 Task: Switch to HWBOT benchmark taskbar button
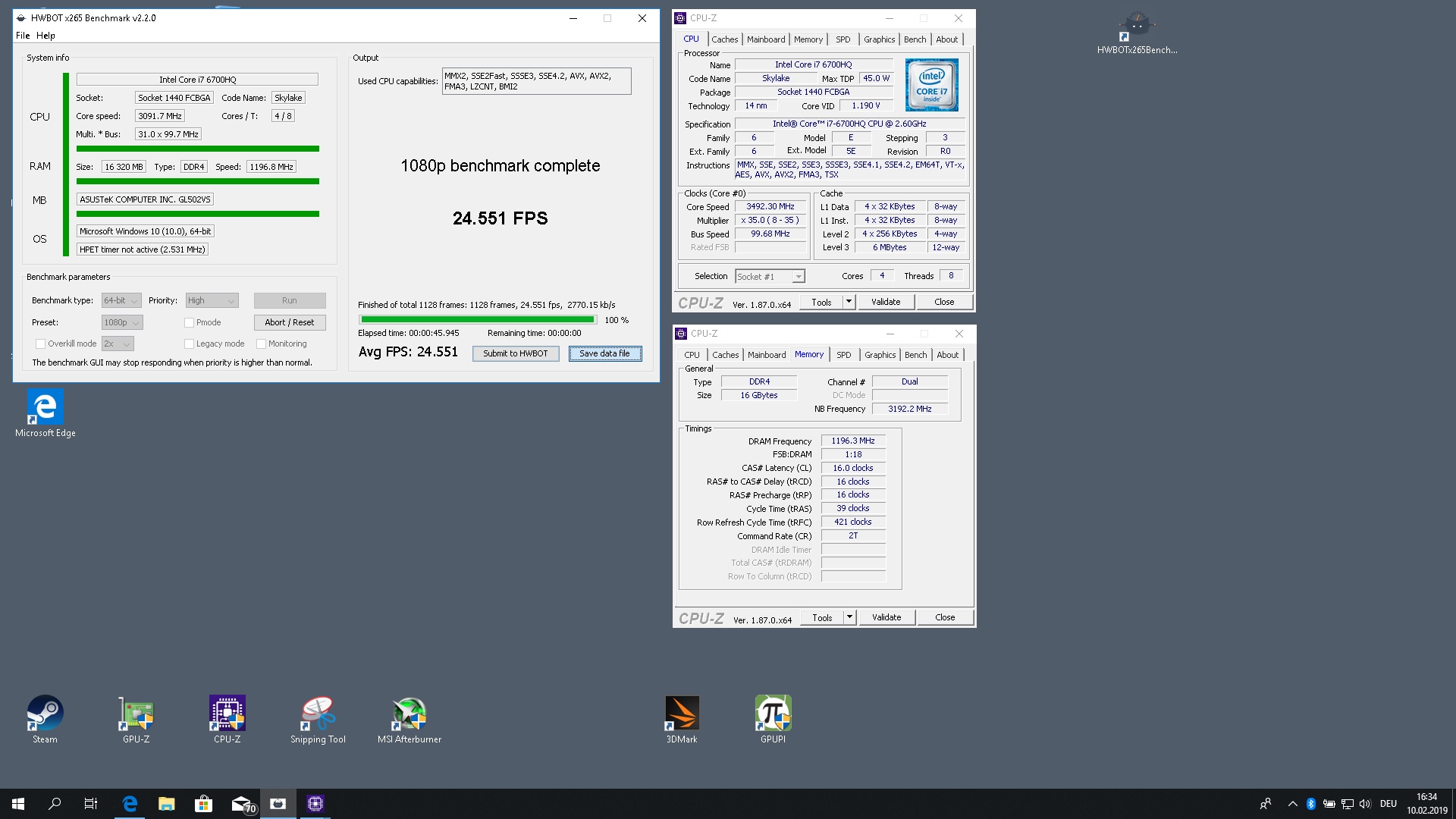click(278, 804)
